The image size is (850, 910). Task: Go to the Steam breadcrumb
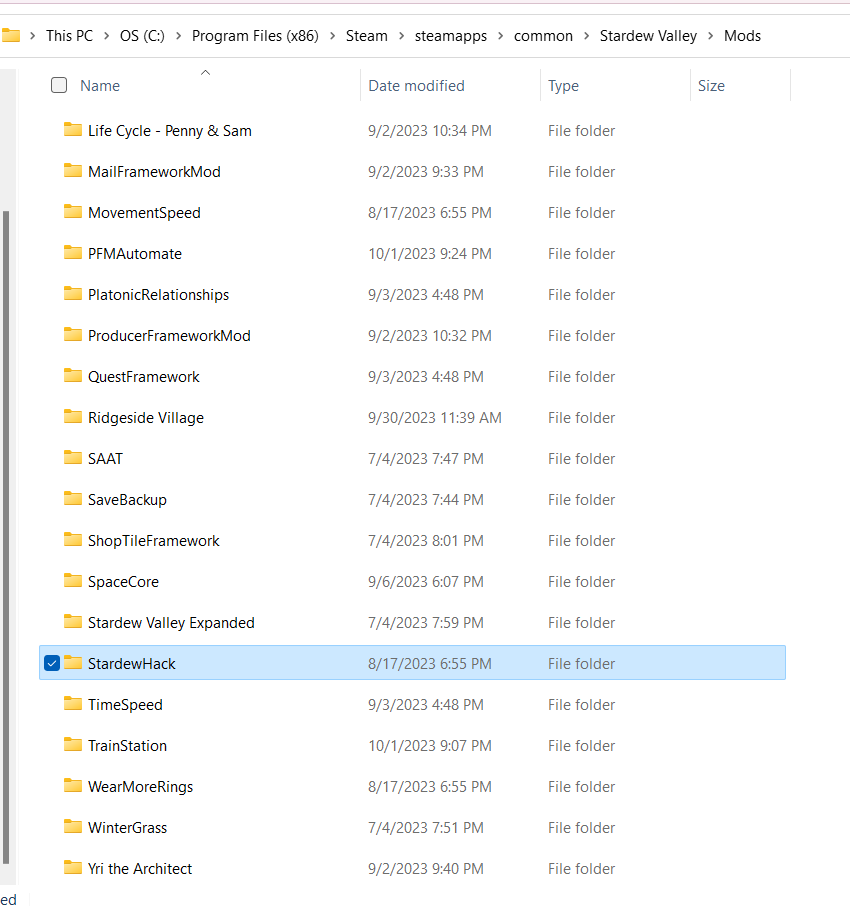367,36
